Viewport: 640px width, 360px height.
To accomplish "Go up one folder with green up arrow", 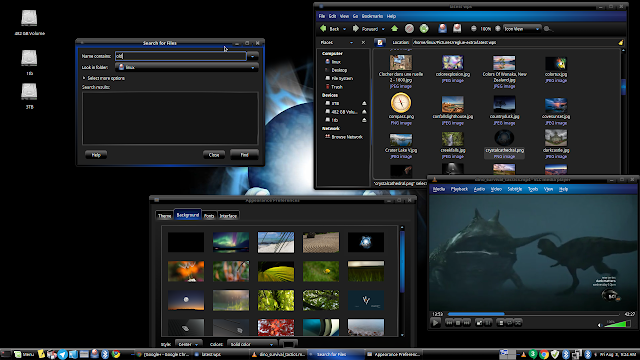I will point(394,29).
